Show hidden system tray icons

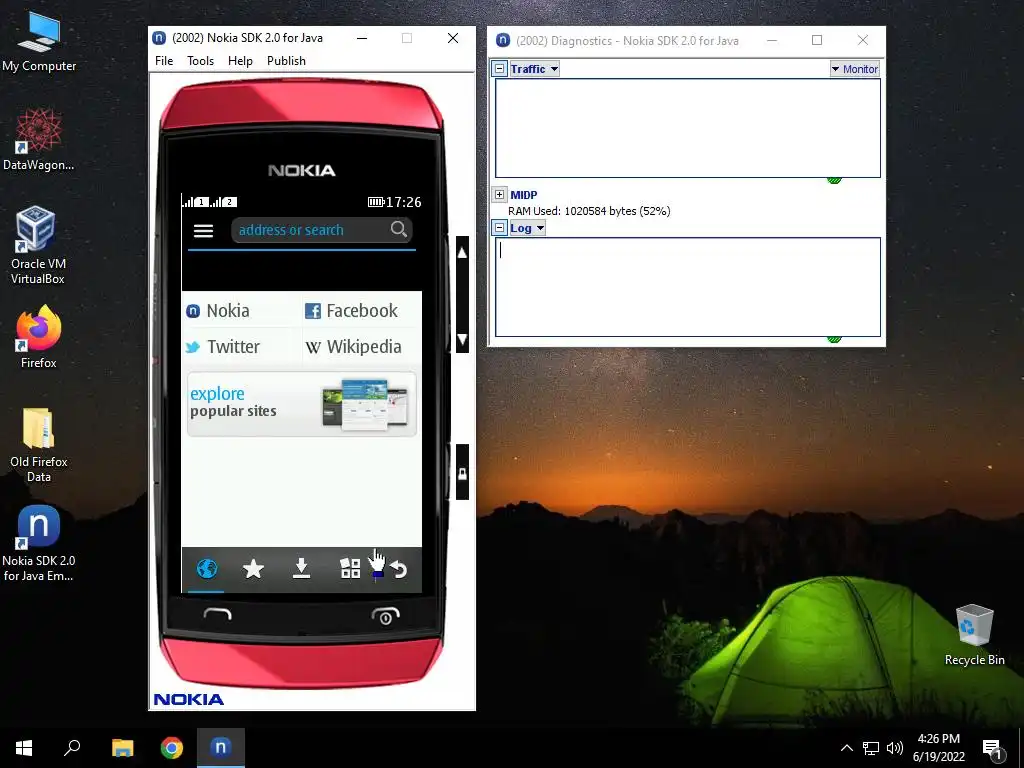point(846,748)
